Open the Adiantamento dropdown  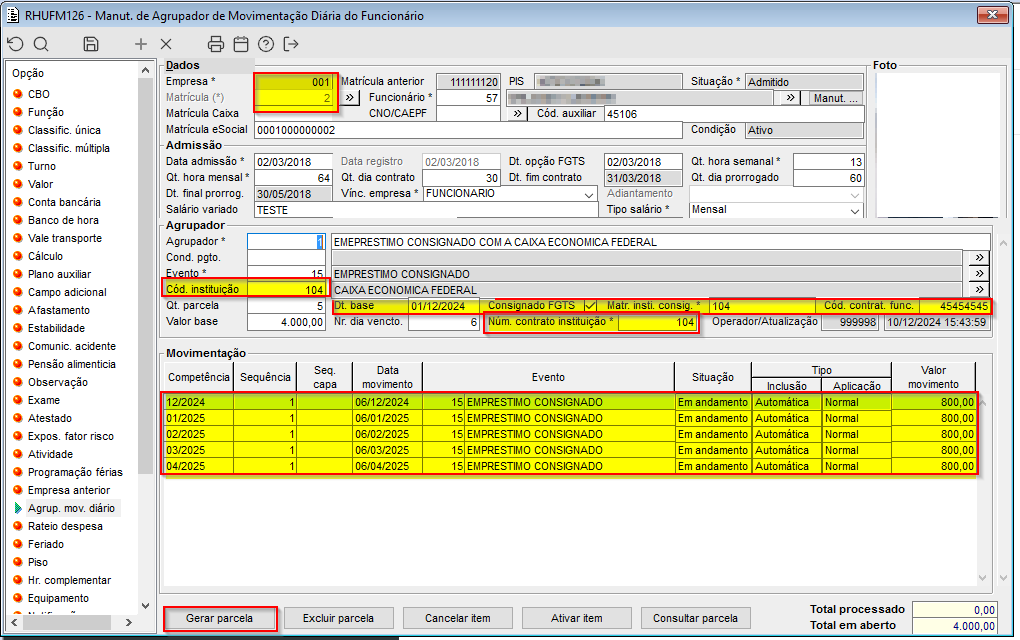point(855,194)
